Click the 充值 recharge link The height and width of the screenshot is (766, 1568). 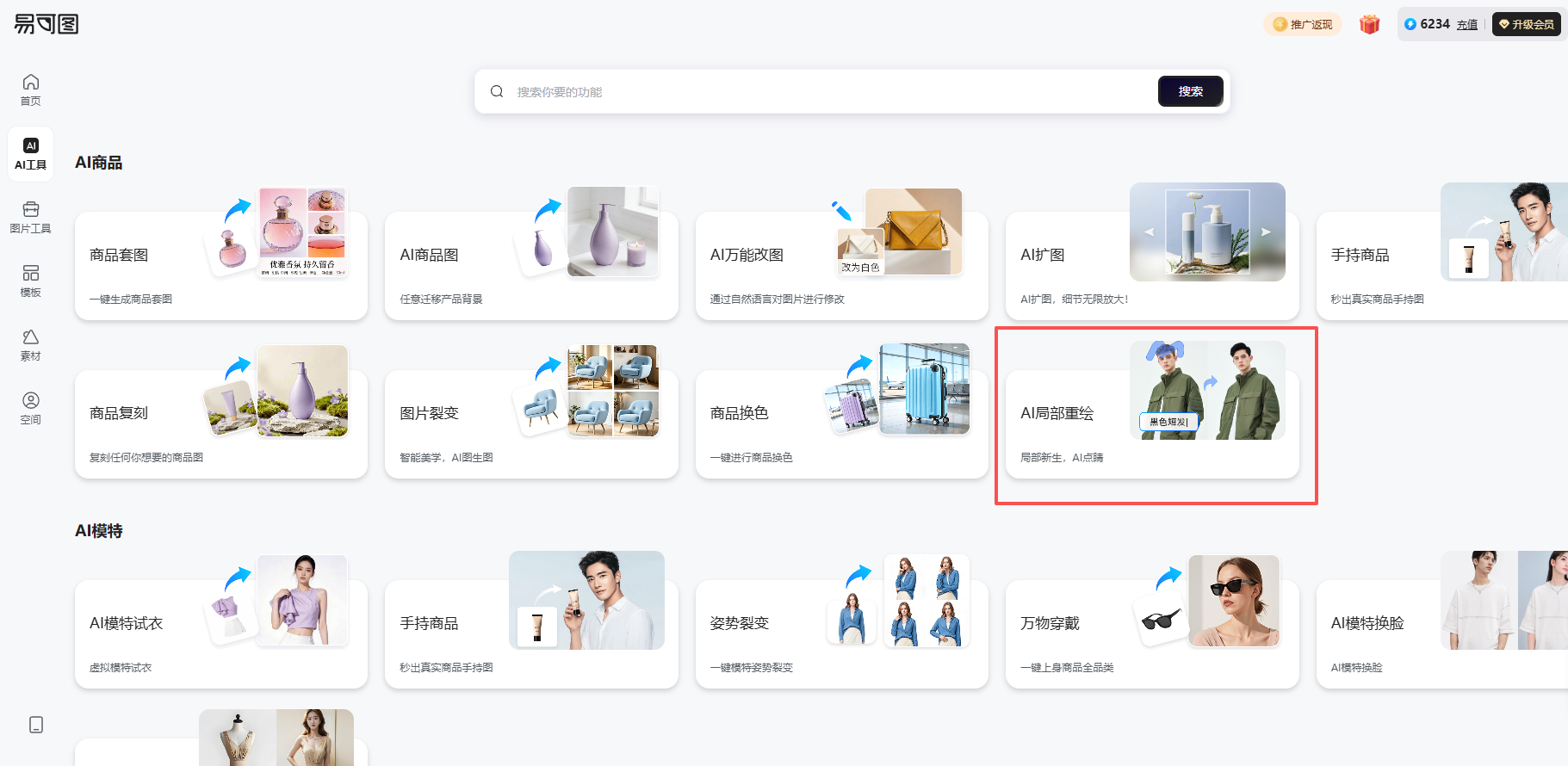(1467, 25)
